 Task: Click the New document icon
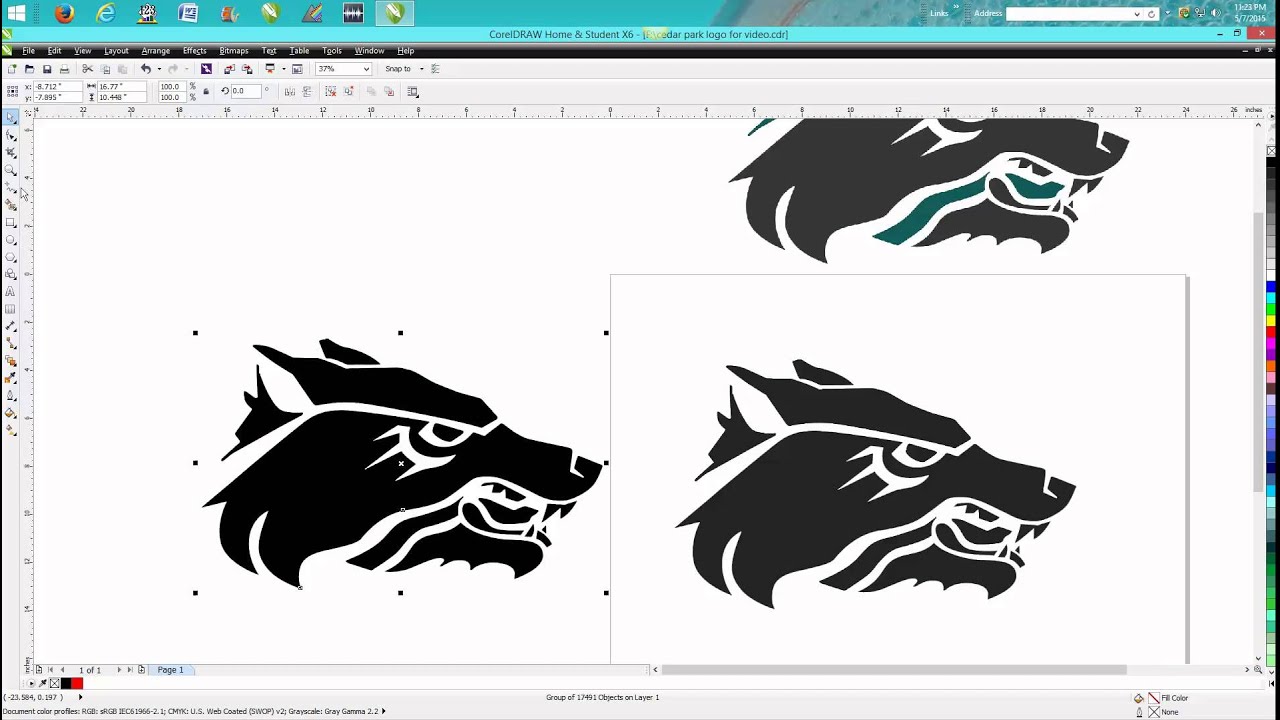[12, 69]
